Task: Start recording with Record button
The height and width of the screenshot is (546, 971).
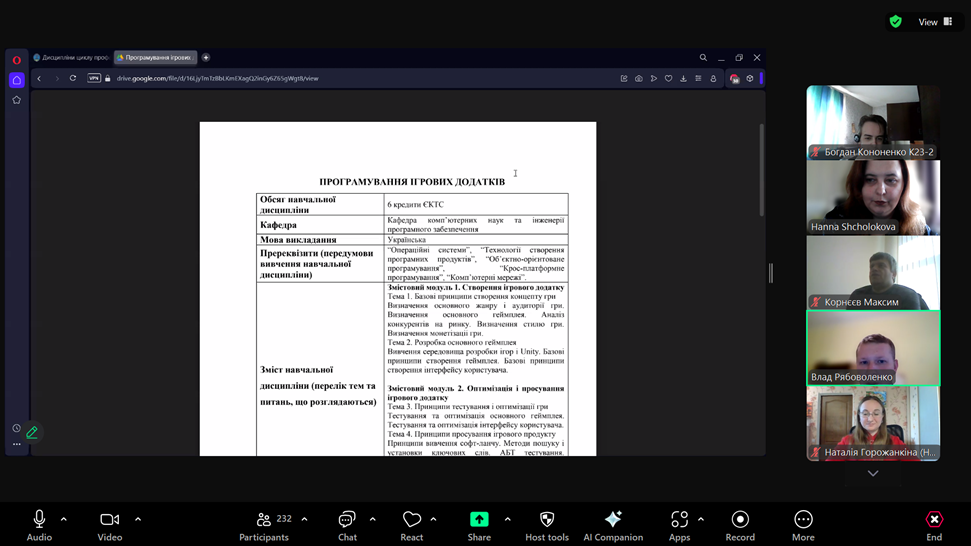Action: pyautogui.click(x=740, y=526)
